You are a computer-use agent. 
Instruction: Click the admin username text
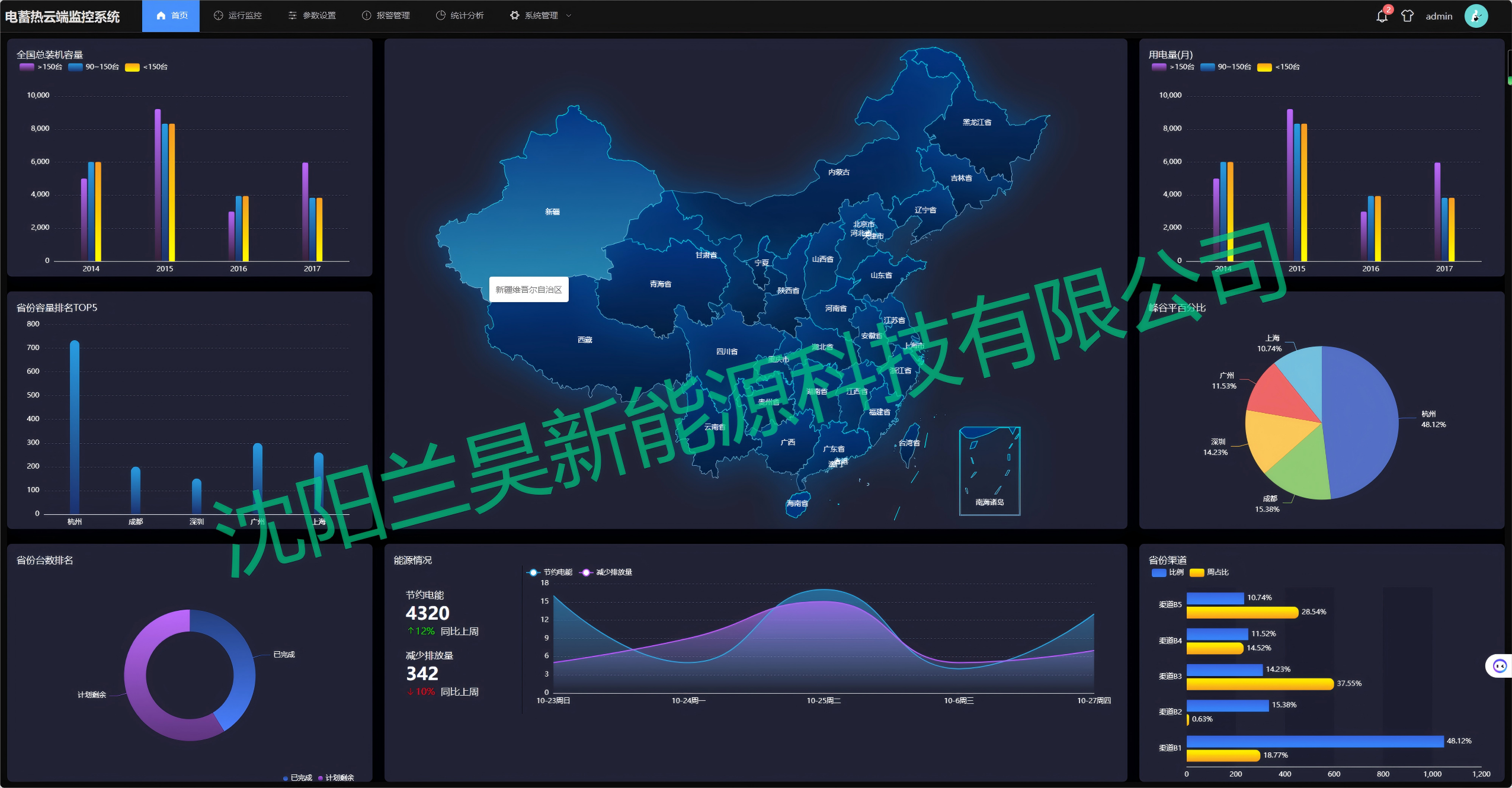[1439, 17]
